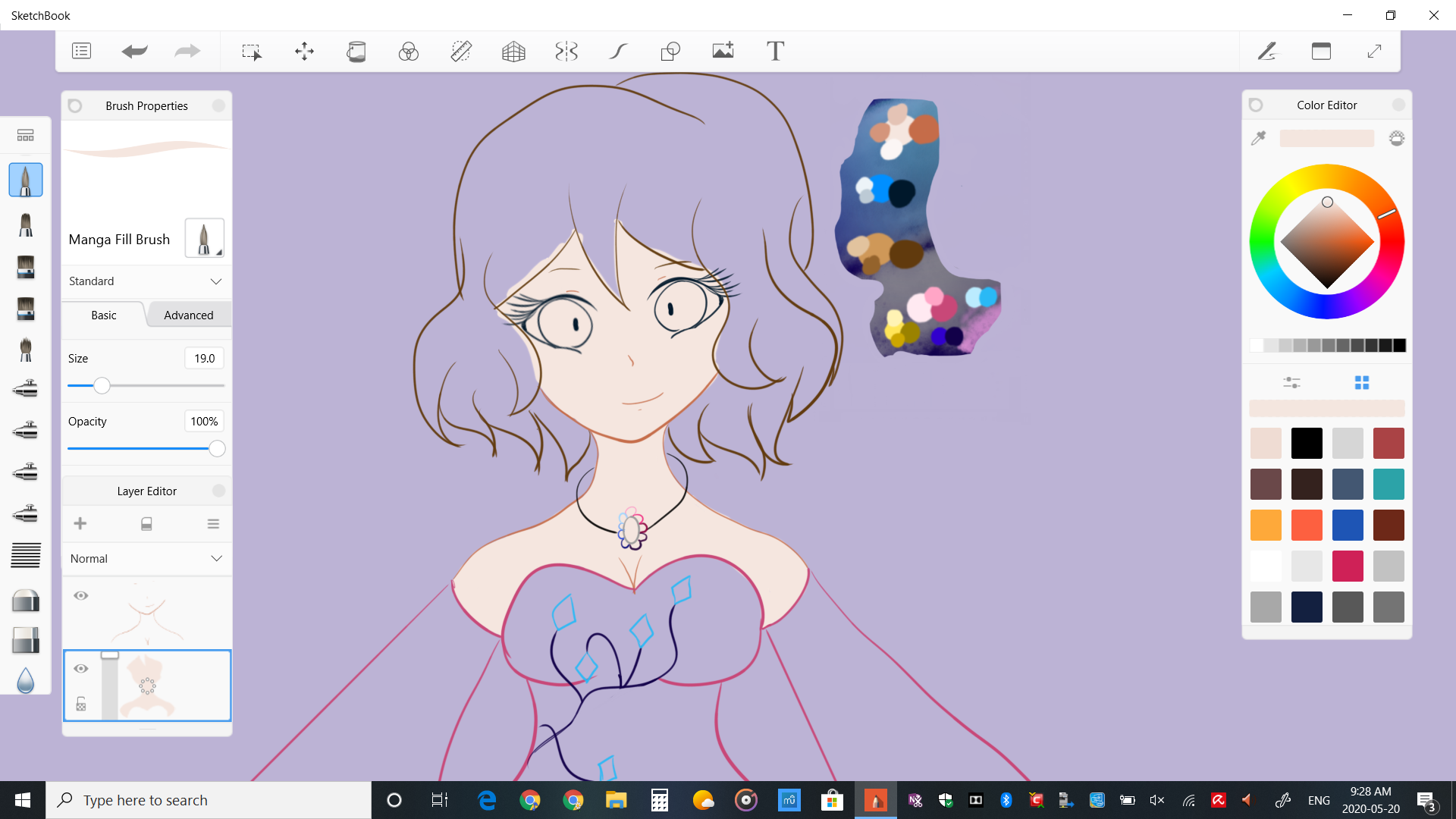Viewport: 1456px width, 819px height.
Task: Turn on perspective guides
Action: (513, 51)
